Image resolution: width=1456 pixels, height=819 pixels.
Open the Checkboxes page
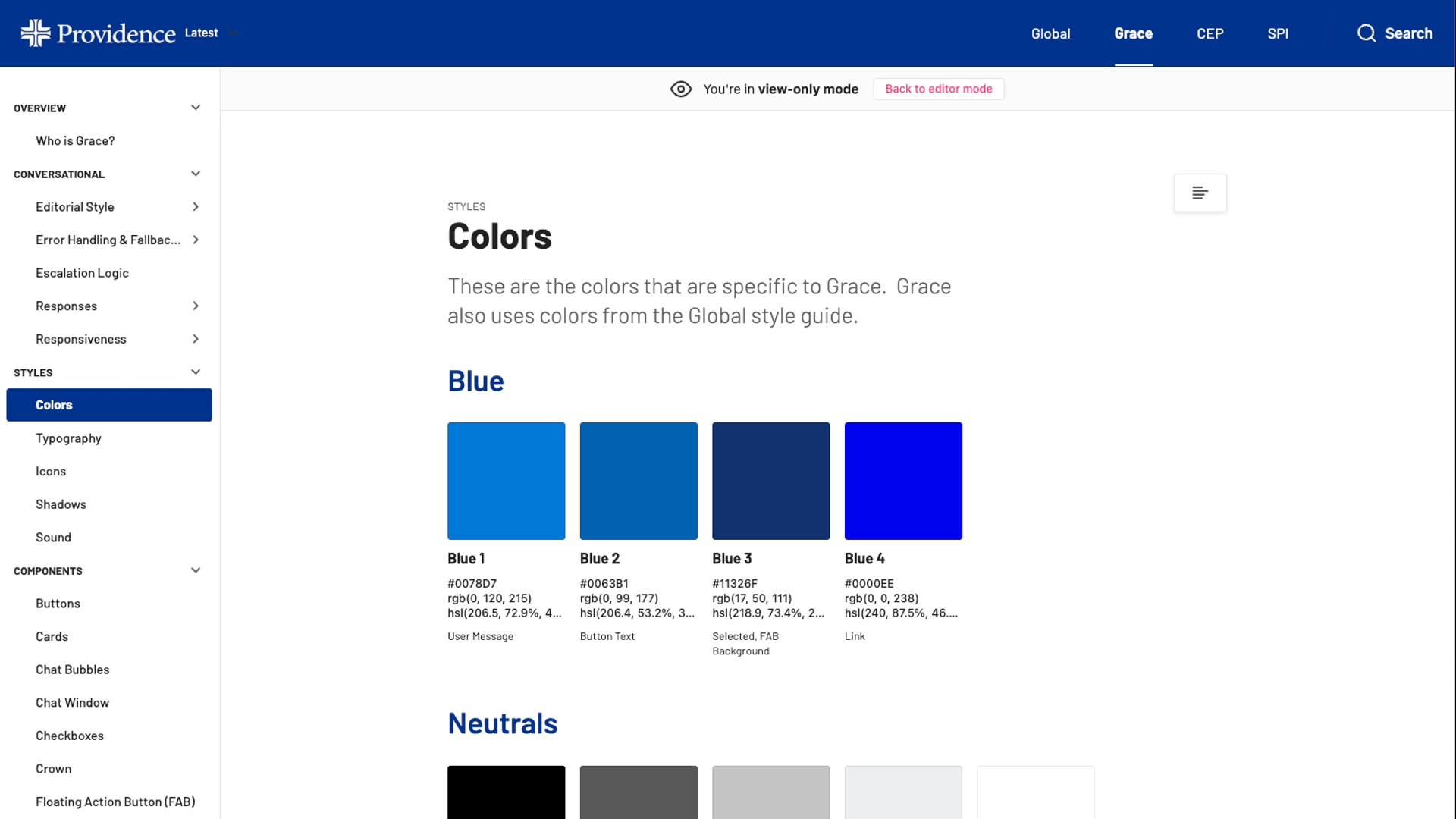coord(70,736)
